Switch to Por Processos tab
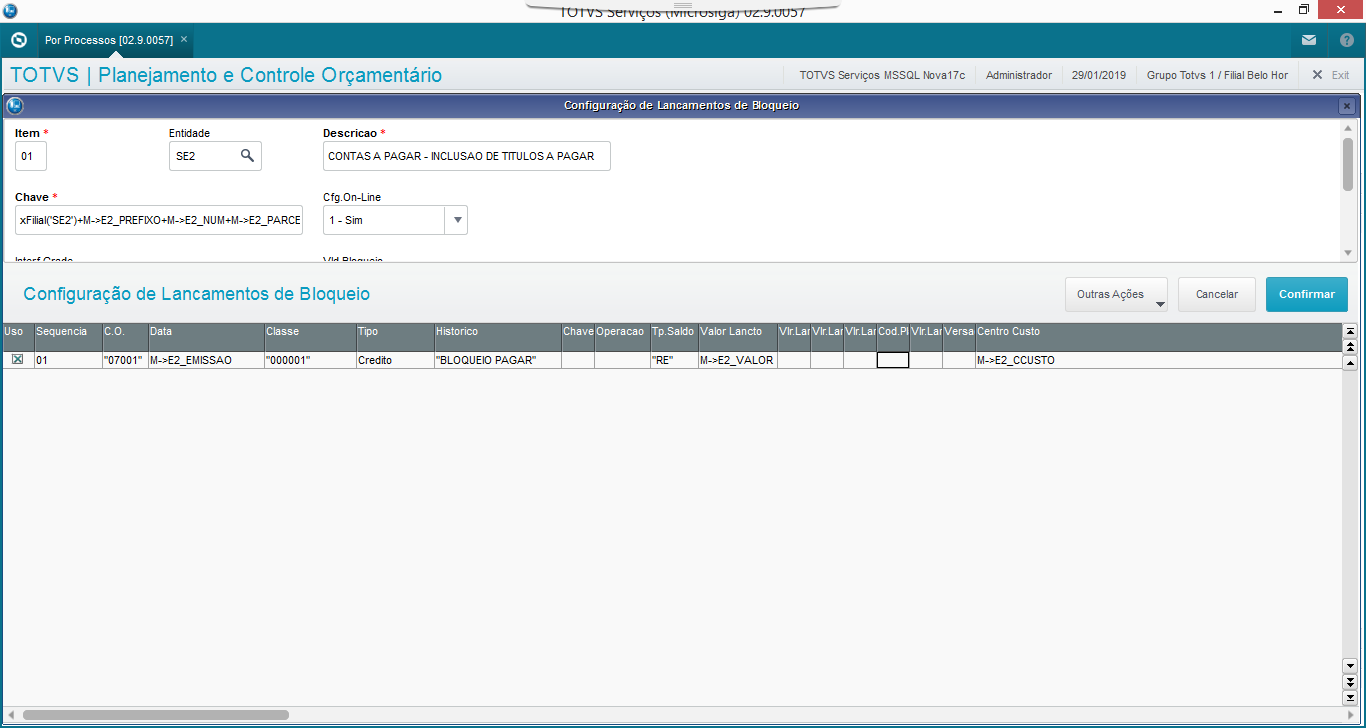 (x=109, y=40)
